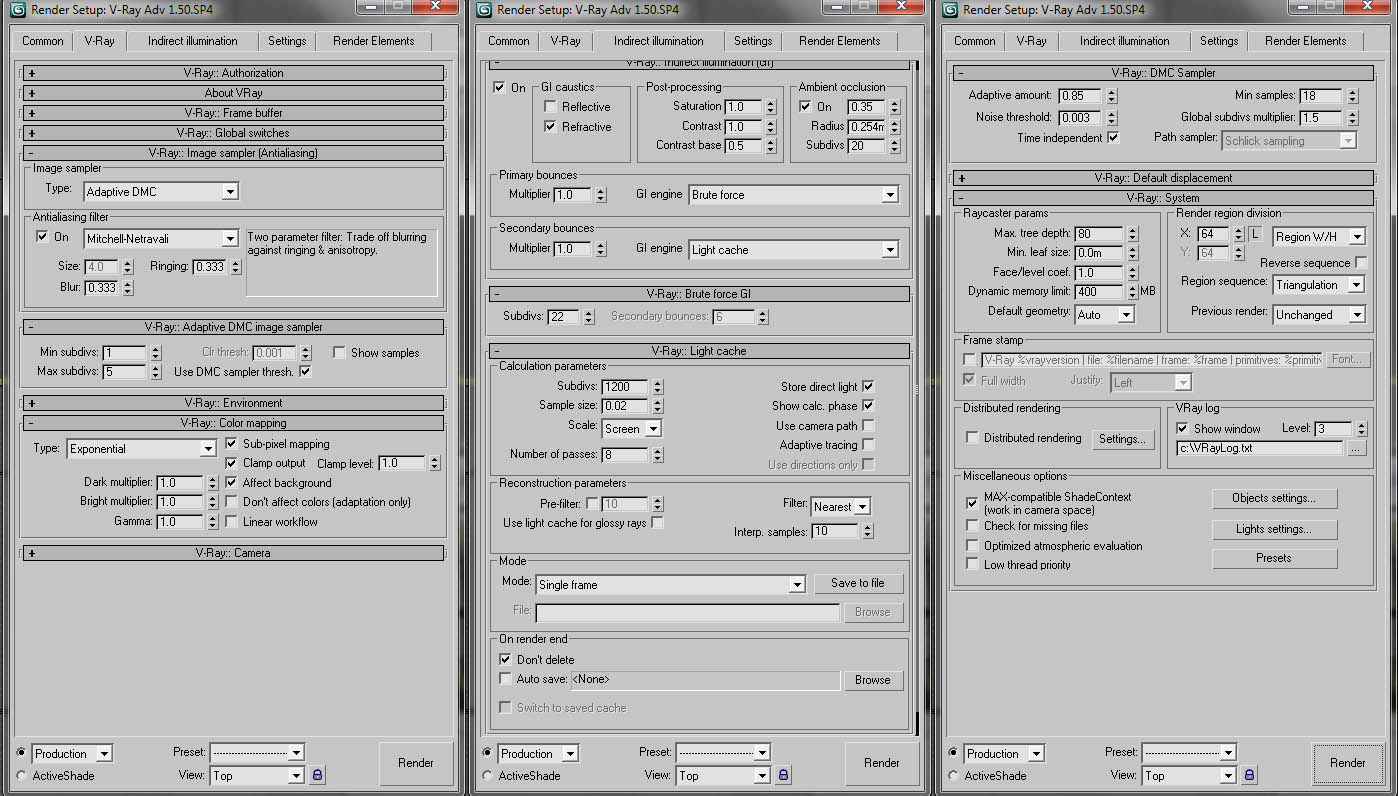This screenshot has height=796, width=1398.
Task: Click the Save to file button
Action: click(858, 583)
